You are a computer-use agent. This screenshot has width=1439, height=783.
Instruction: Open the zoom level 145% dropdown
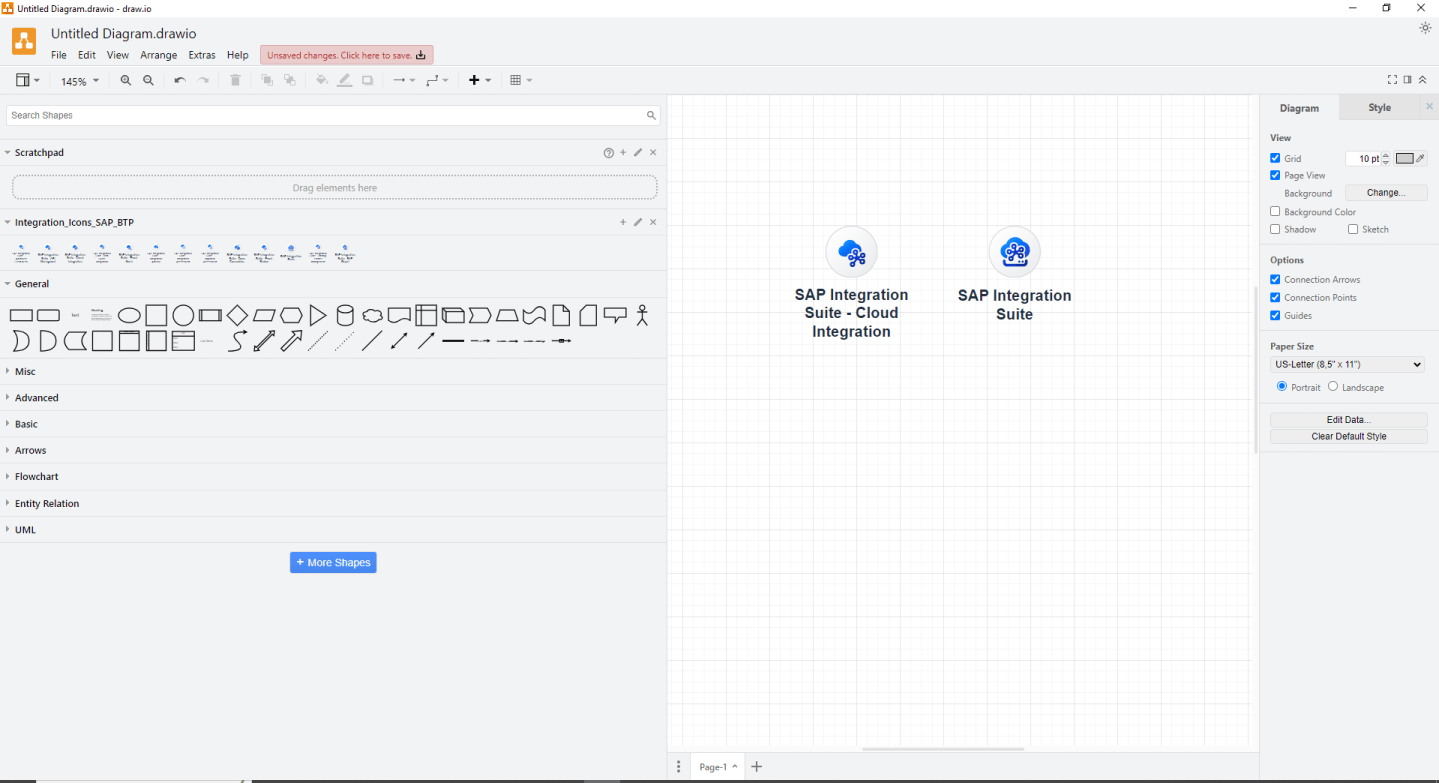80,81
